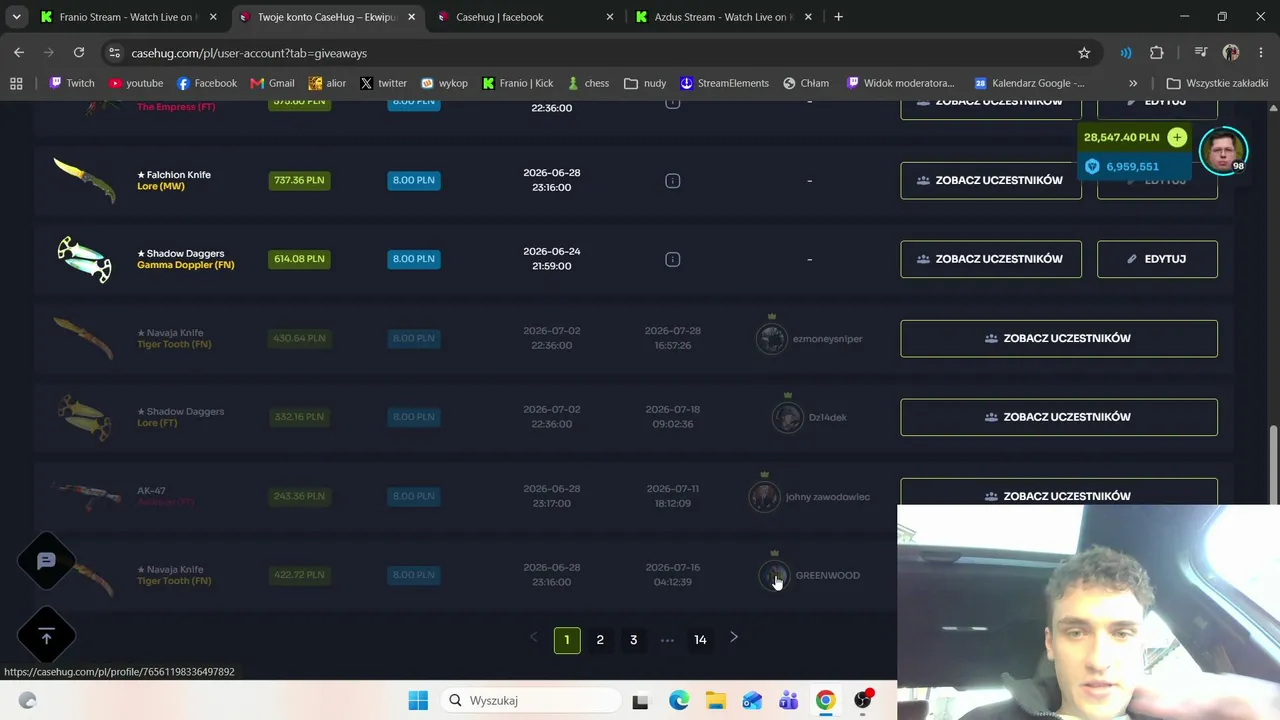Open the Chrome tab search dropdown
The height and width of the screenshot is (720, 1280).
coord(16,17)
